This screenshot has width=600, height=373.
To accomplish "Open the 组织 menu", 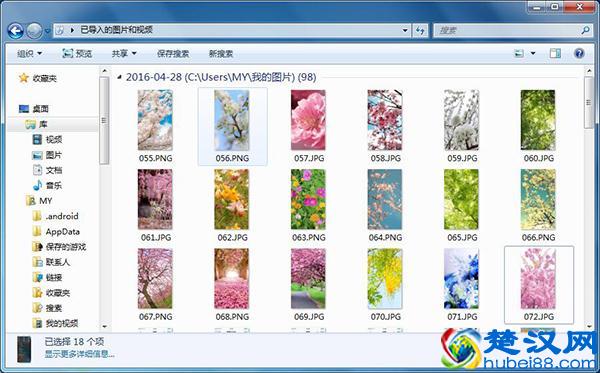I will (x=29, y=54).
